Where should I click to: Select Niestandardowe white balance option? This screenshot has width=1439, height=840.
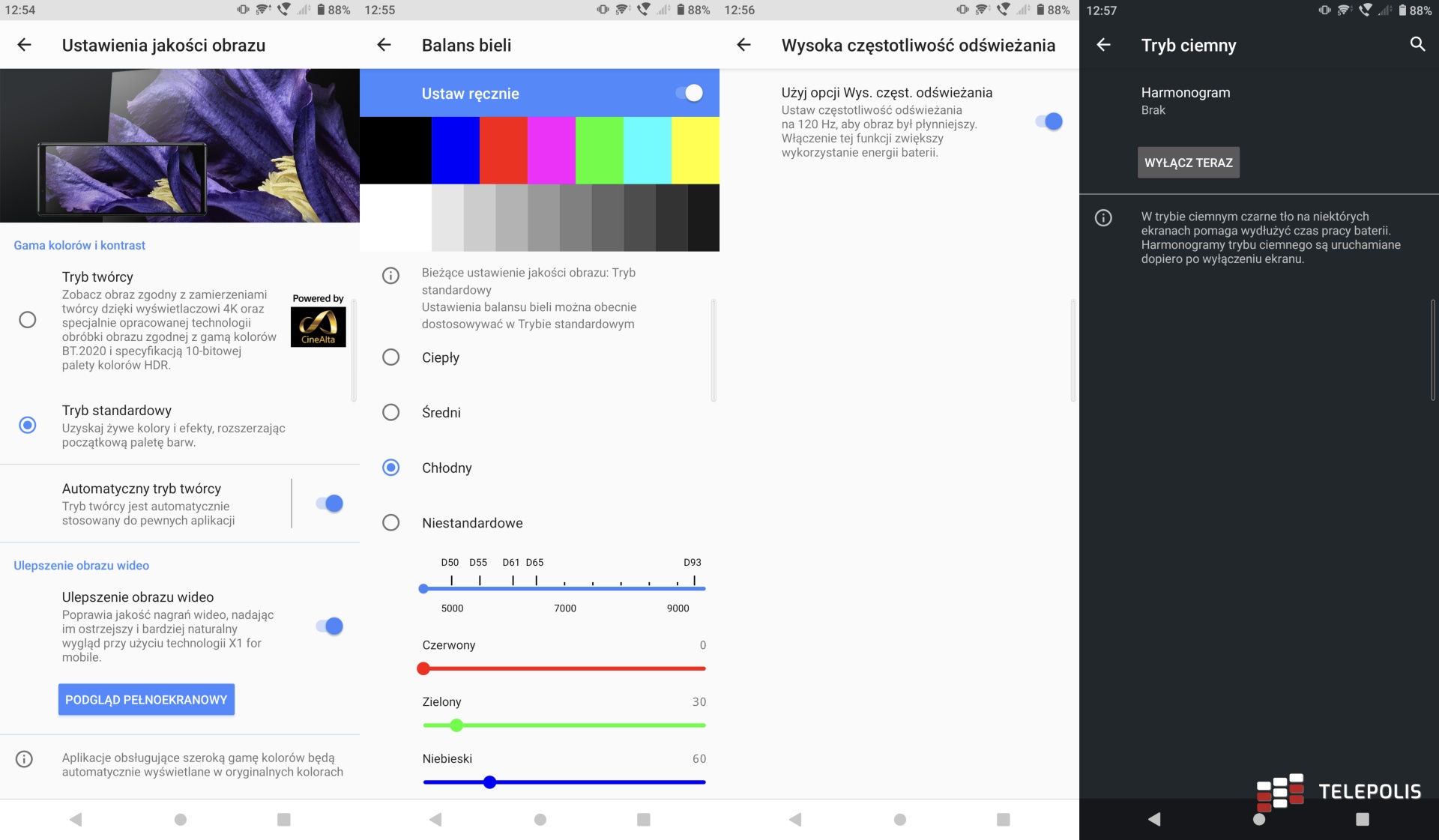(x=391, y=523)
